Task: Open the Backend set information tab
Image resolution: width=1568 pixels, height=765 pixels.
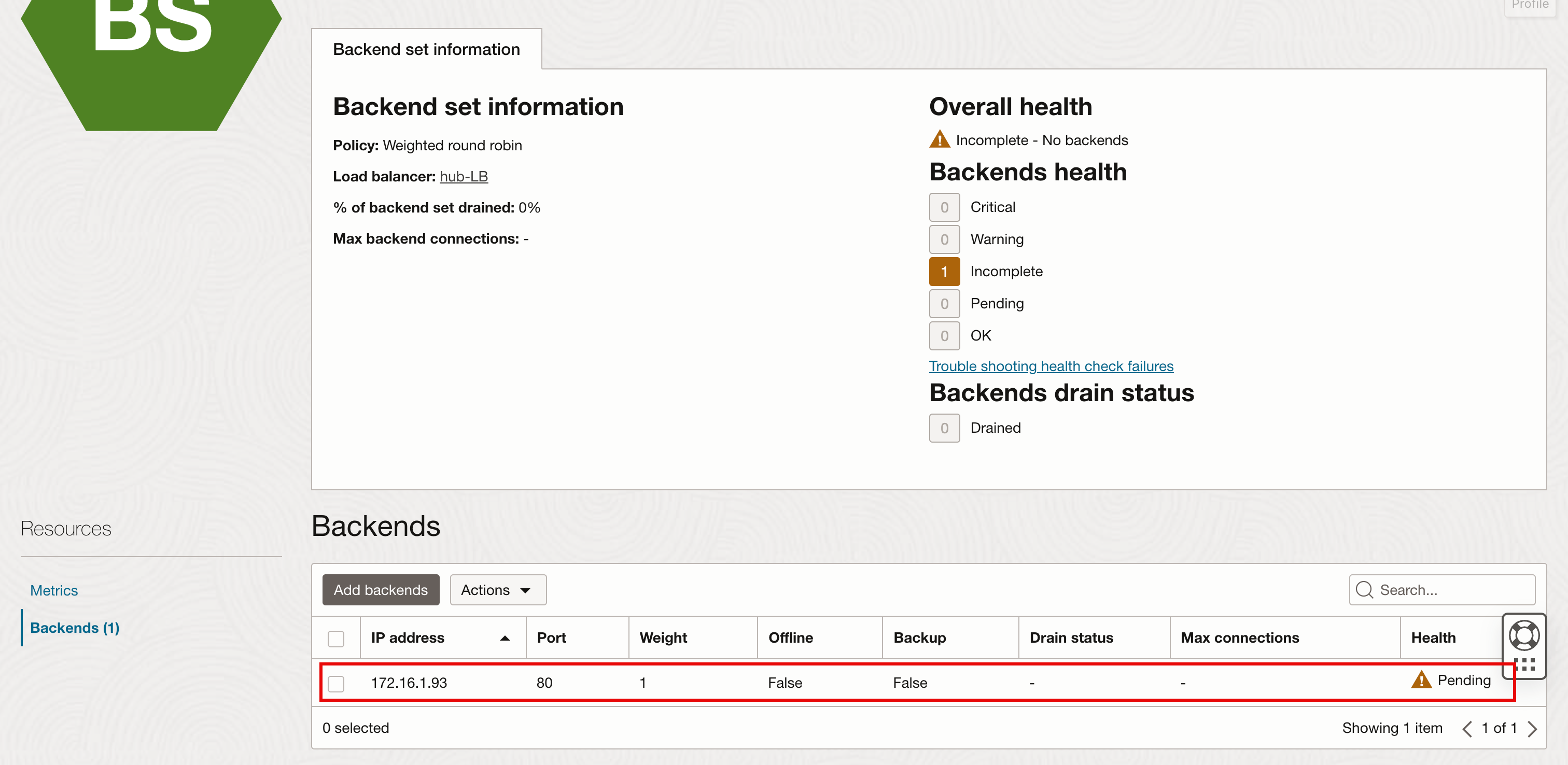Action: click(x=426, y=49)
